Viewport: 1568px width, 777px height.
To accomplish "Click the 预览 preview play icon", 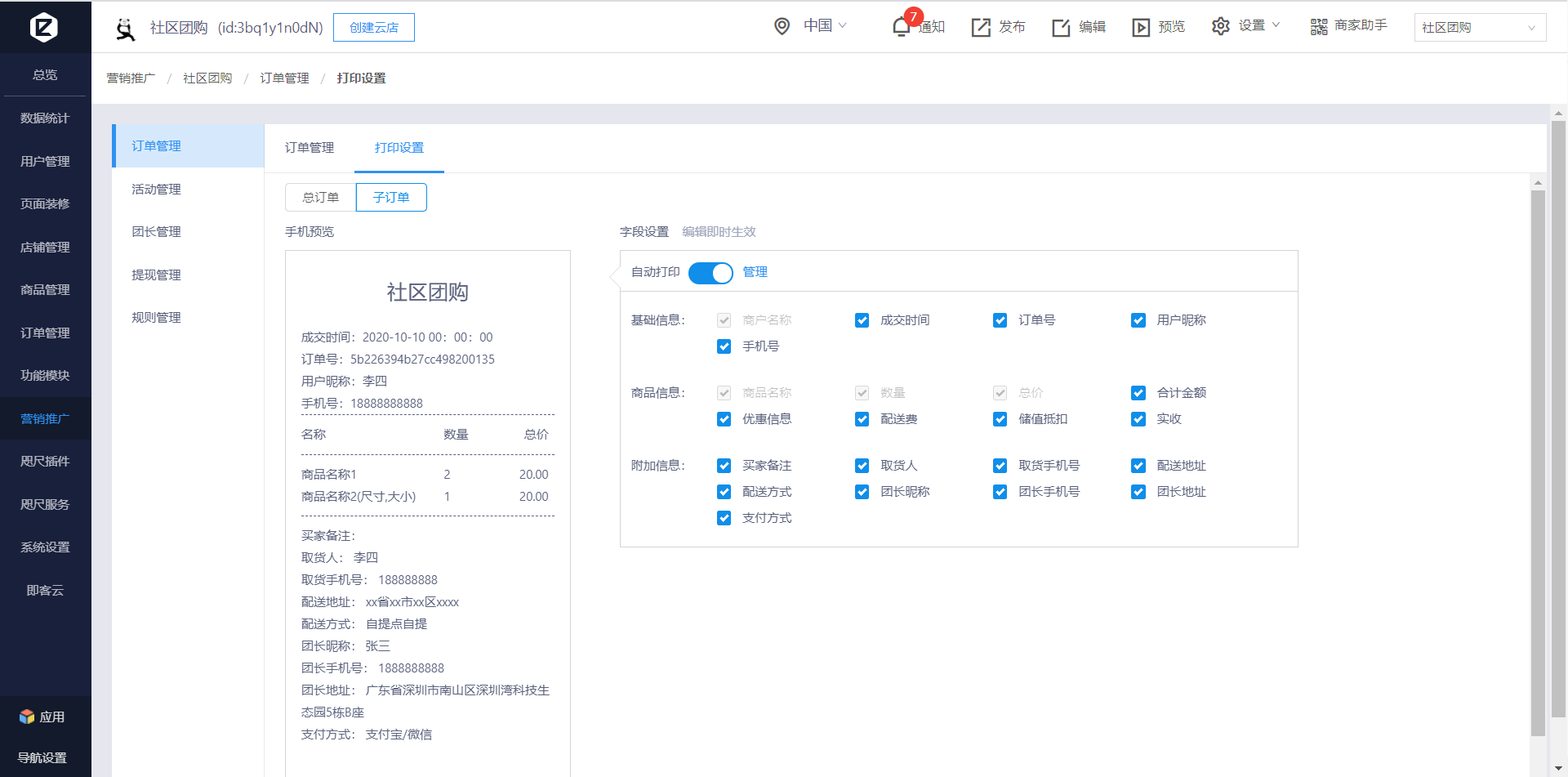I will point(1141,27).
